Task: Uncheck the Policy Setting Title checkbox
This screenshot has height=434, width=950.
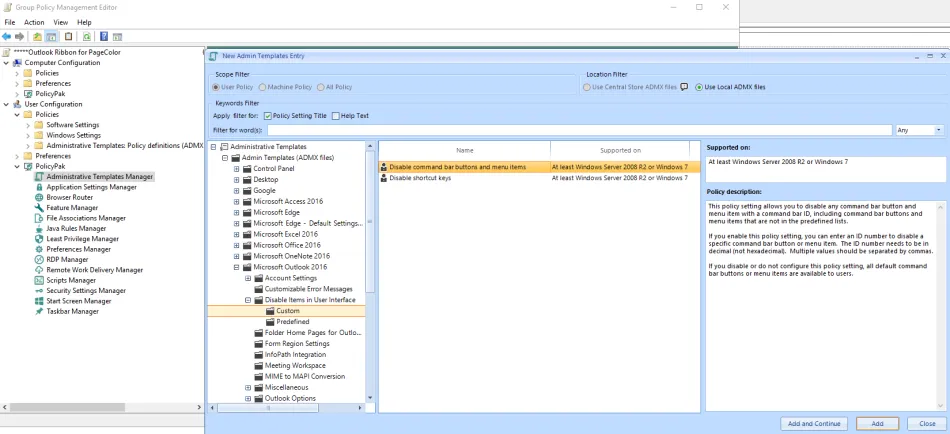Action: [x=268, y=116]
